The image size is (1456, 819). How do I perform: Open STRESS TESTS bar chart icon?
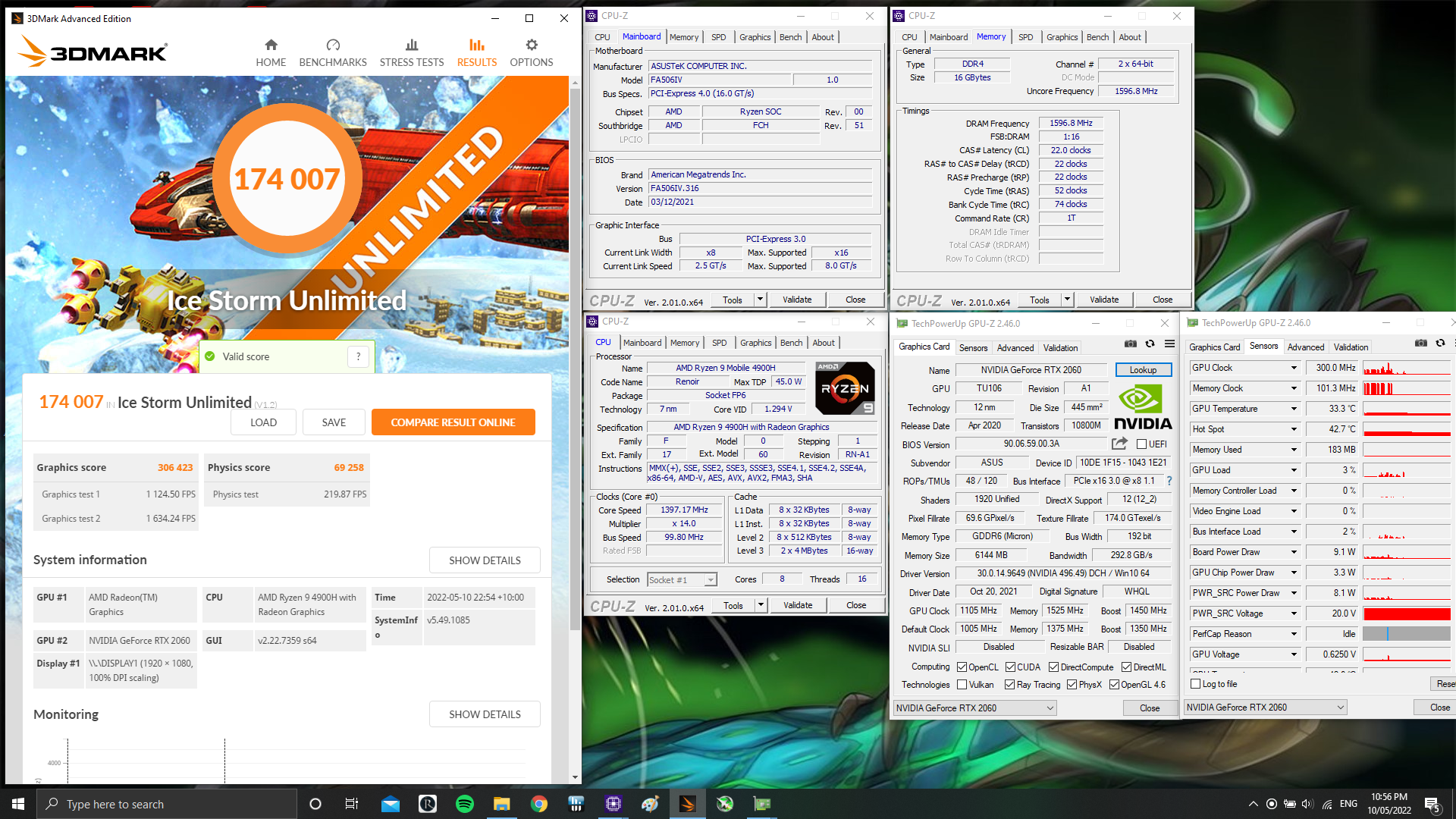coord(412,45)
